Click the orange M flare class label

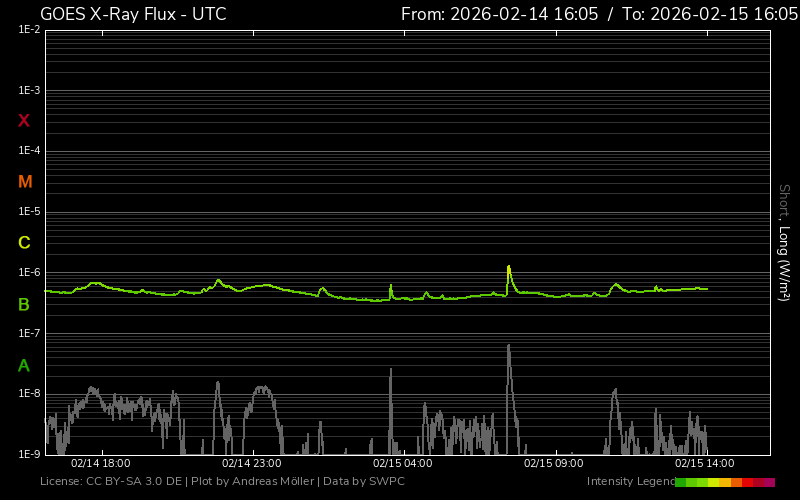click(25, 182)
